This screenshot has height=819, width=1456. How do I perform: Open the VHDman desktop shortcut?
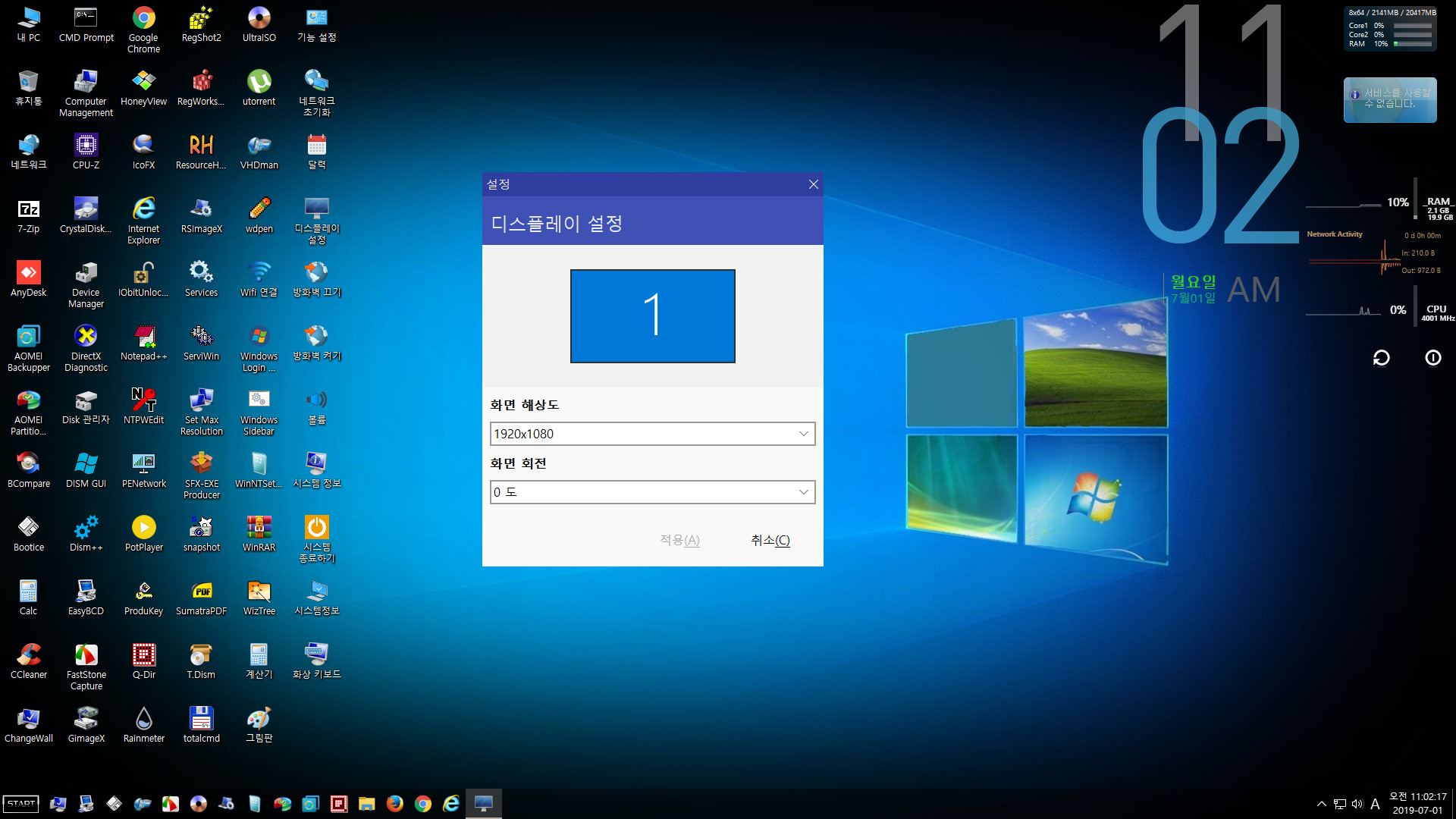[x=259, y=152]
